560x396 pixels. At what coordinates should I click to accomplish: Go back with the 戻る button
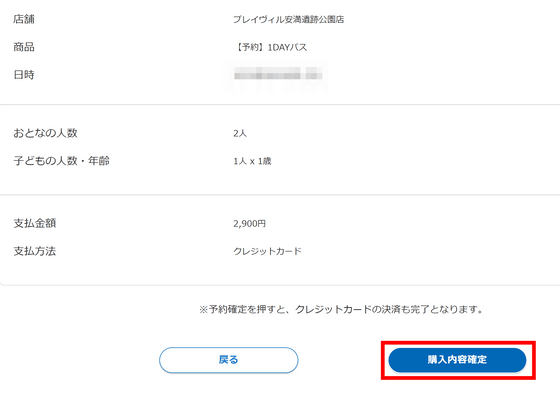tap(229, 360)
